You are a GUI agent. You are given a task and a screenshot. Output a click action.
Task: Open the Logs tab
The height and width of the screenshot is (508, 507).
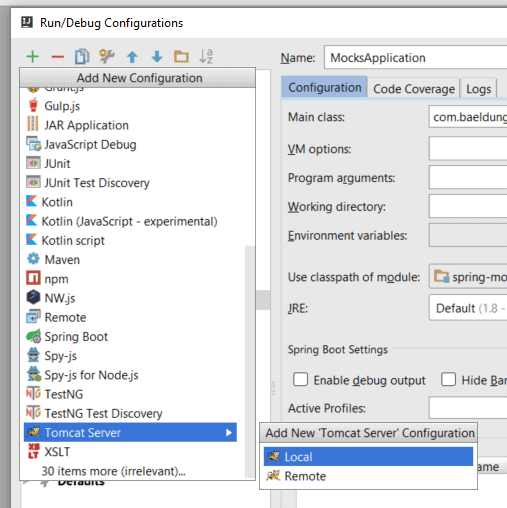[x=478, y=89]
